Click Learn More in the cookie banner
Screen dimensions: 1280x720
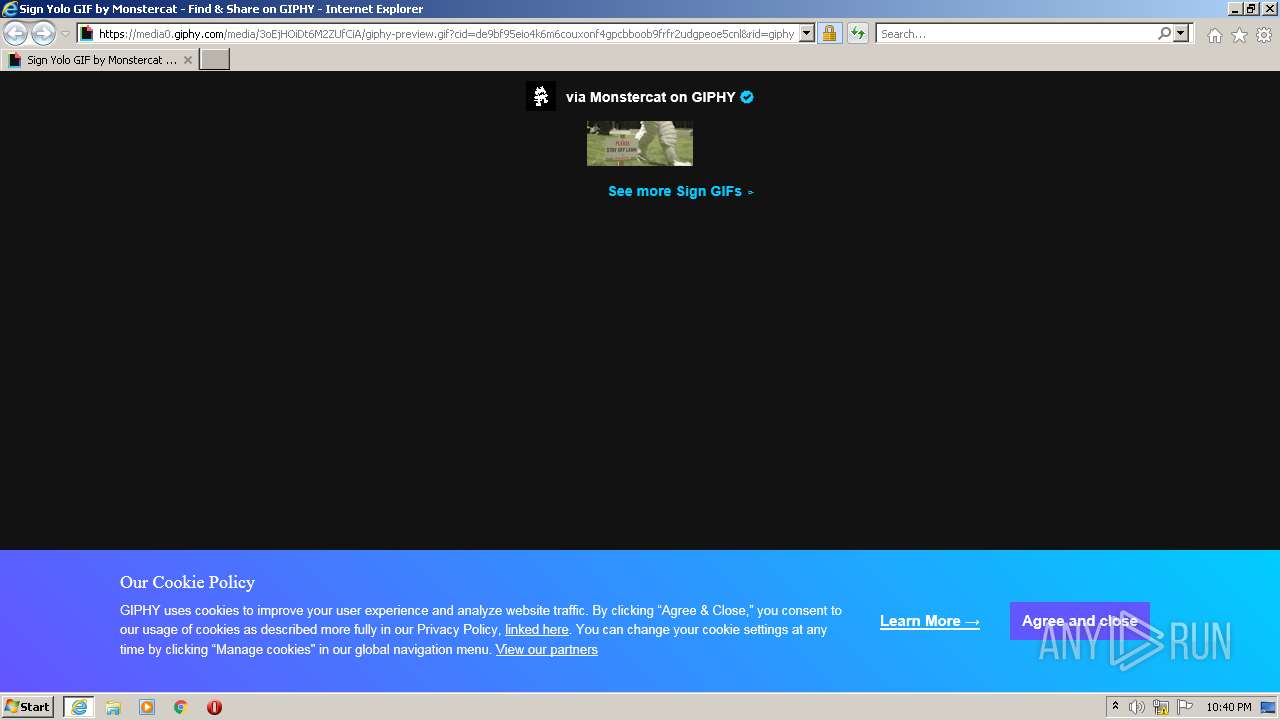coord(930,621)
